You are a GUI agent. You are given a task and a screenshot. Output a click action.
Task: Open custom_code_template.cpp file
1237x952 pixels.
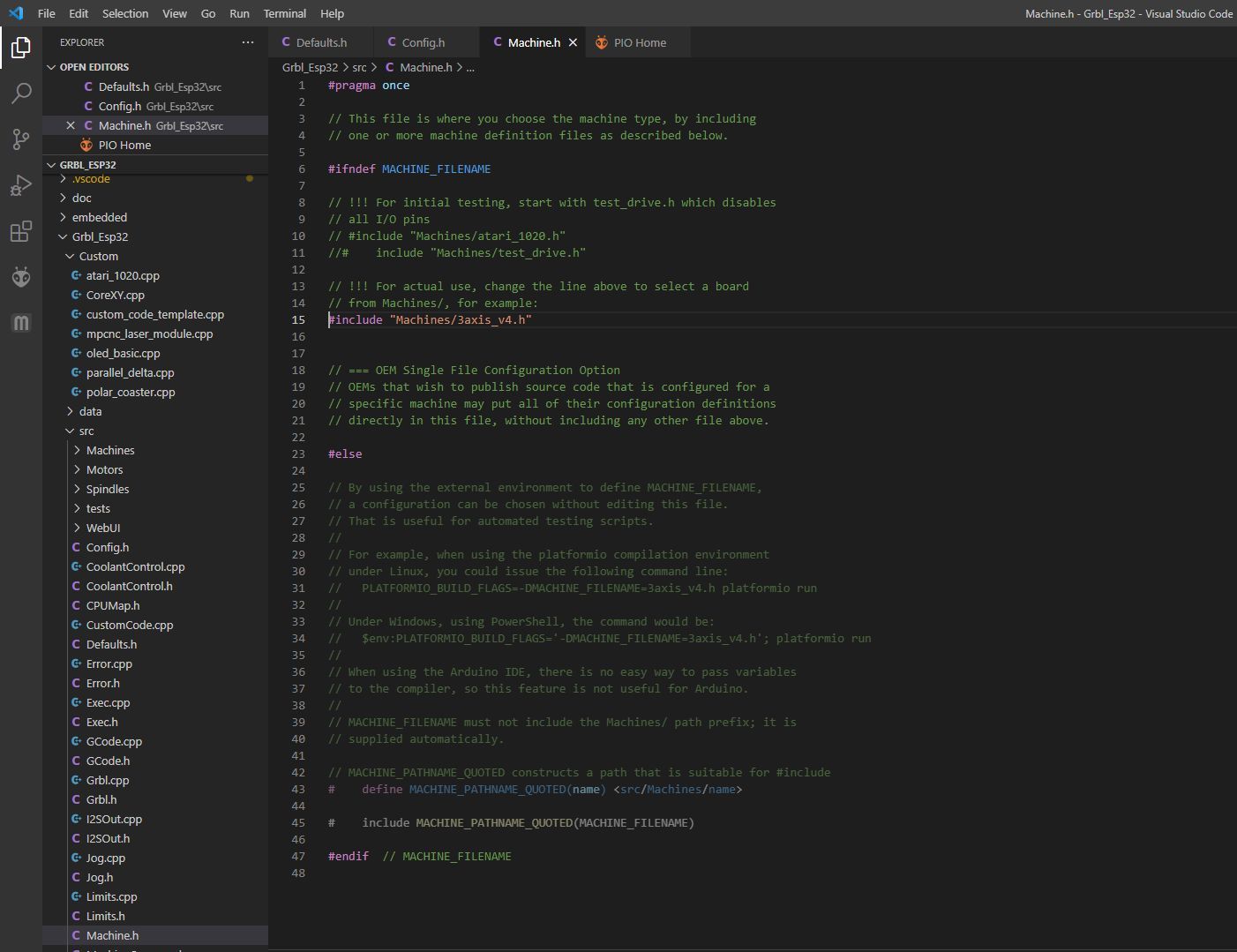tap(155, 314)
